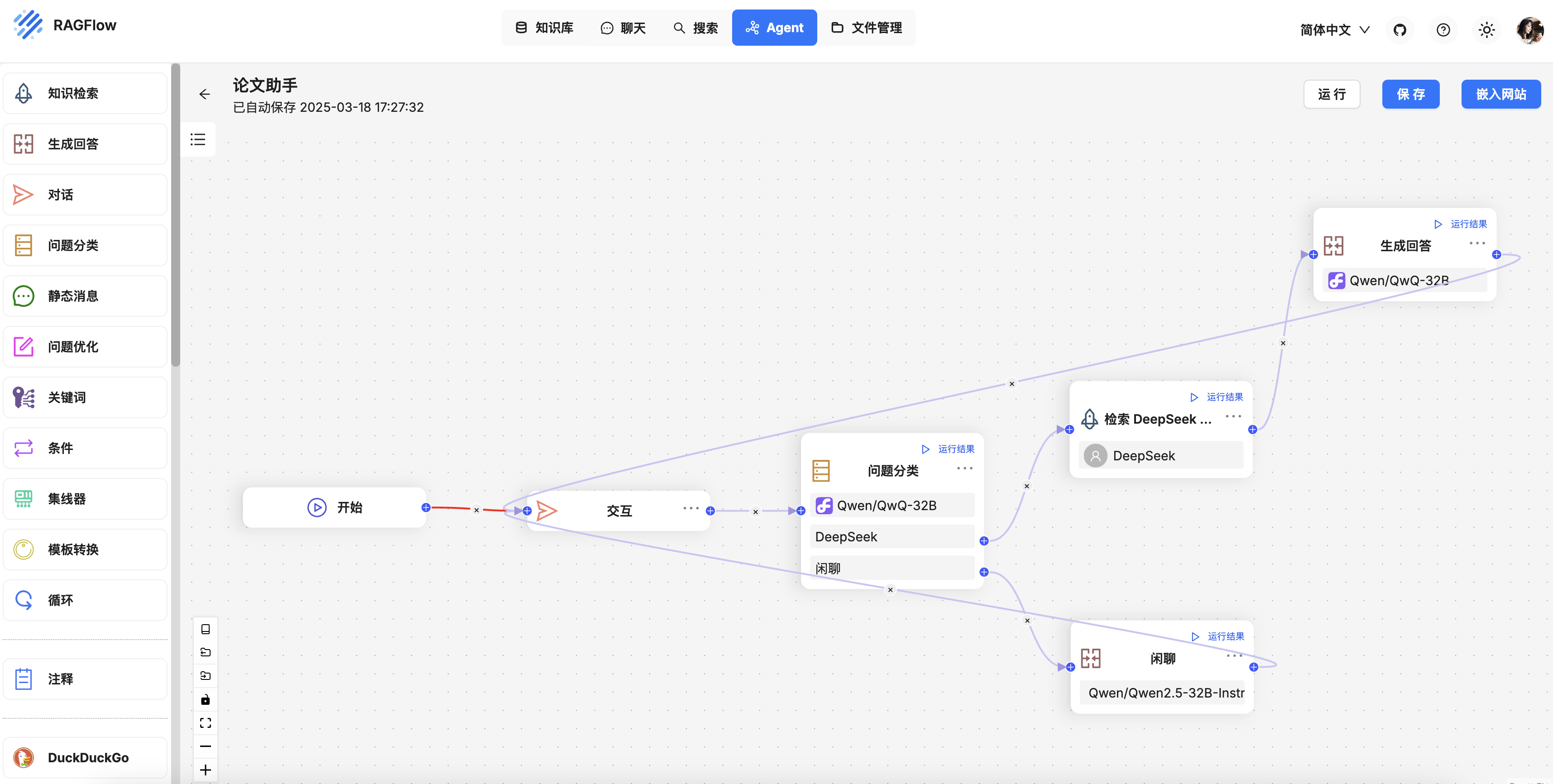Screen dimensions: 1553x784
Task: Toggle the component list panel icon
Action: click(198, 140)
